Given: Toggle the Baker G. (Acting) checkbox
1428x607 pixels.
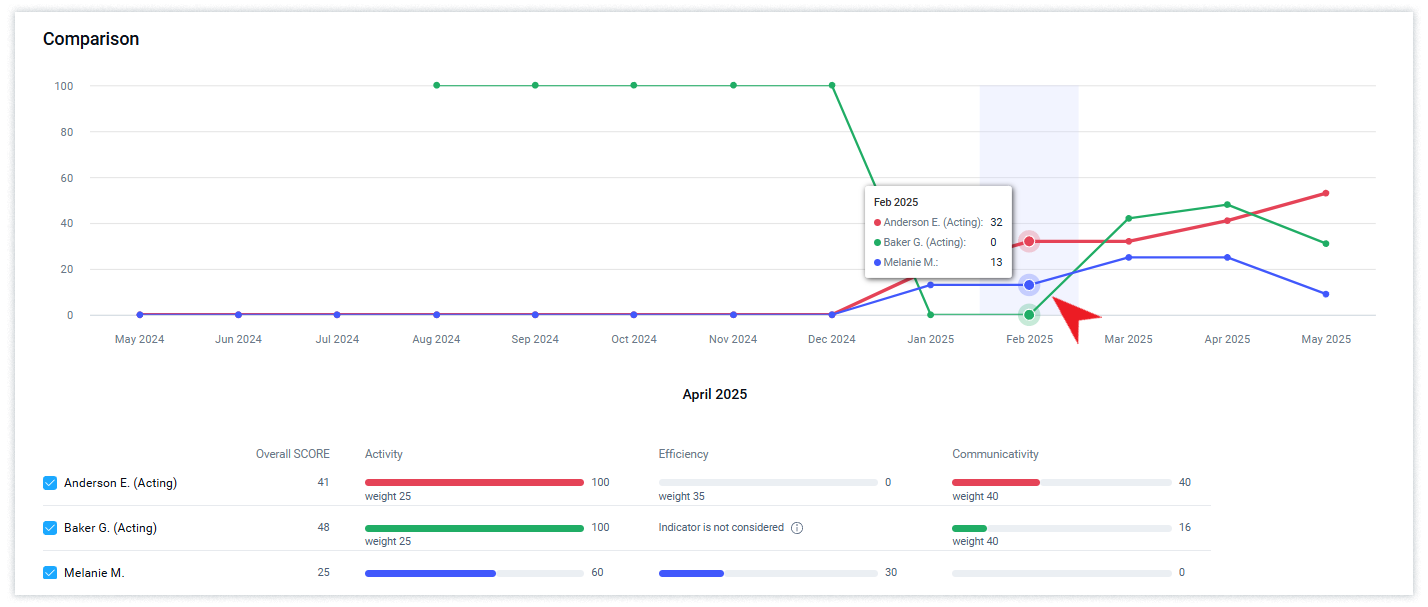Looking at the screenshot, I should (x=50, y=528).
